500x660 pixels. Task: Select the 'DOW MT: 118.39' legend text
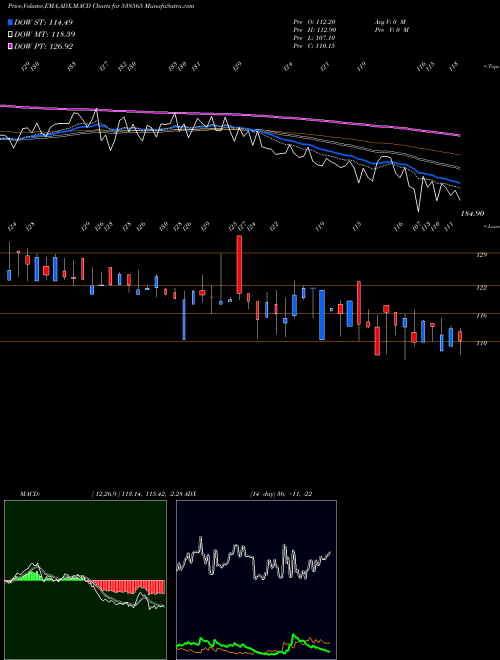(x=45, y=34)
